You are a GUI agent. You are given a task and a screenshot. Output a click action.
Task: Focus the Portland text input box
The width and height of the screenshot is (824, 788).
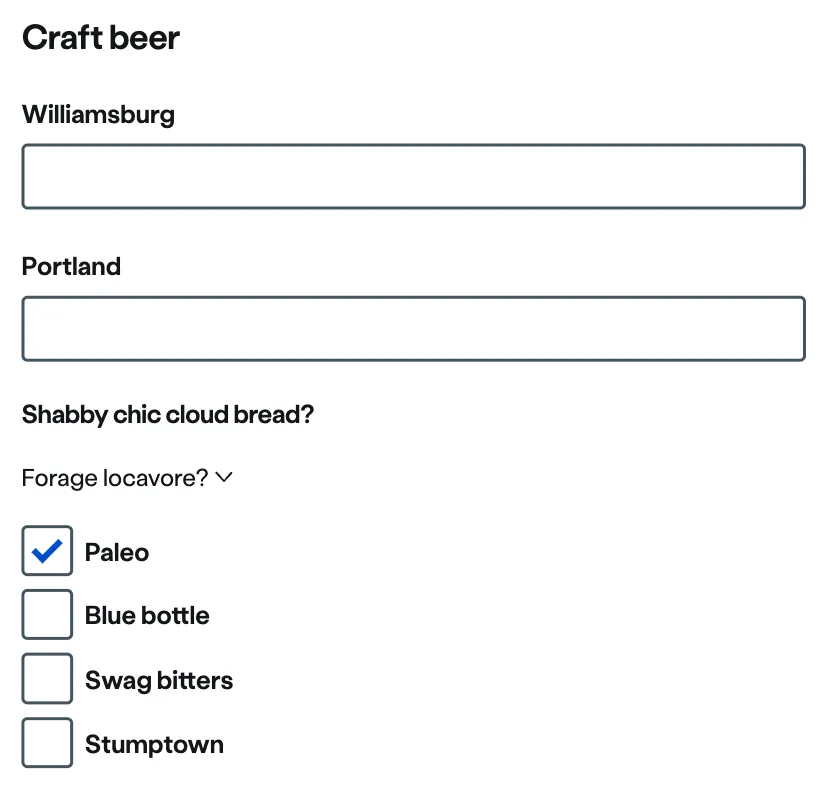tap(413, 329)
